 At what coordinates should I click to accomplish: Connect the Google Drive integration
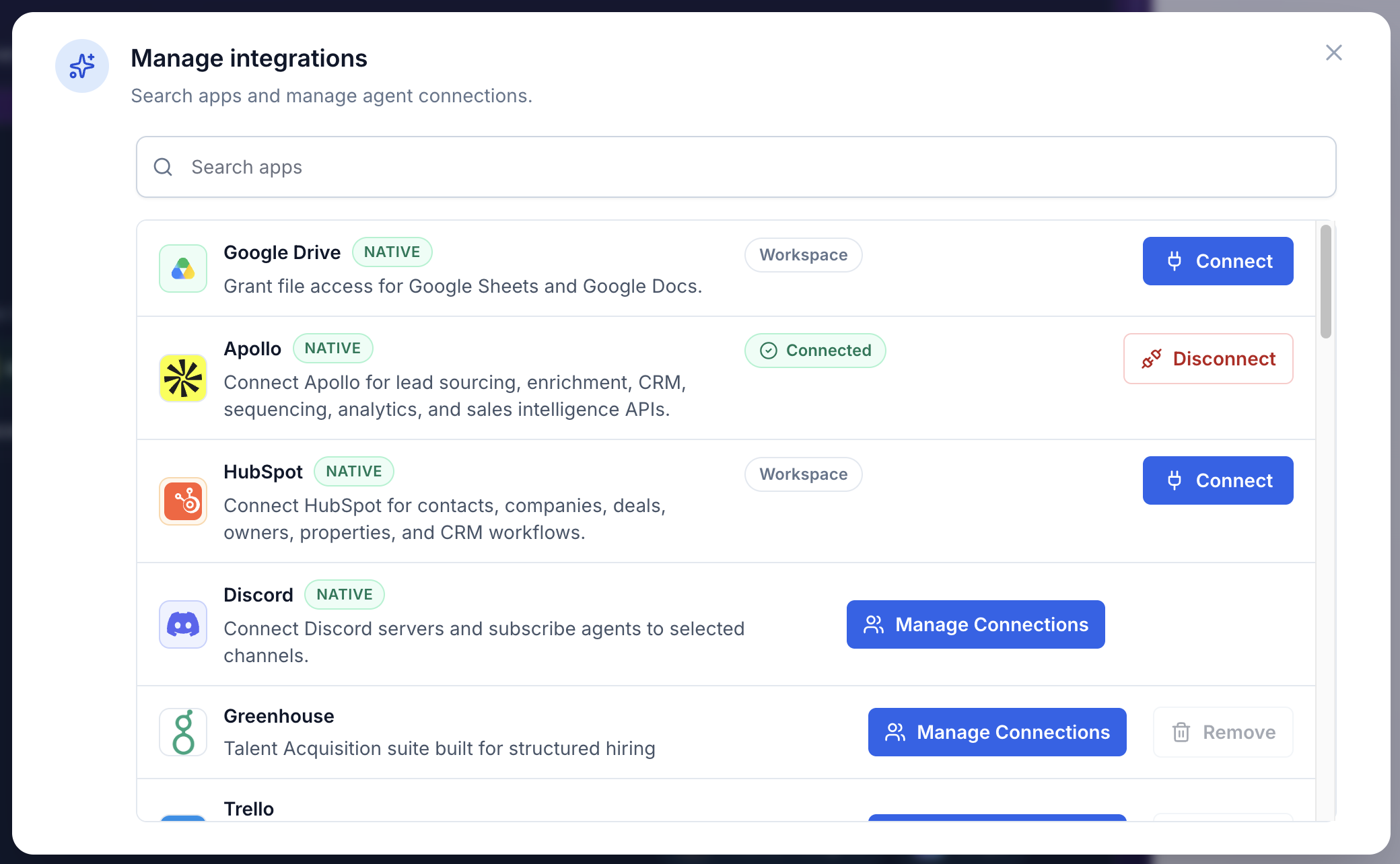tap(1218, 261)
